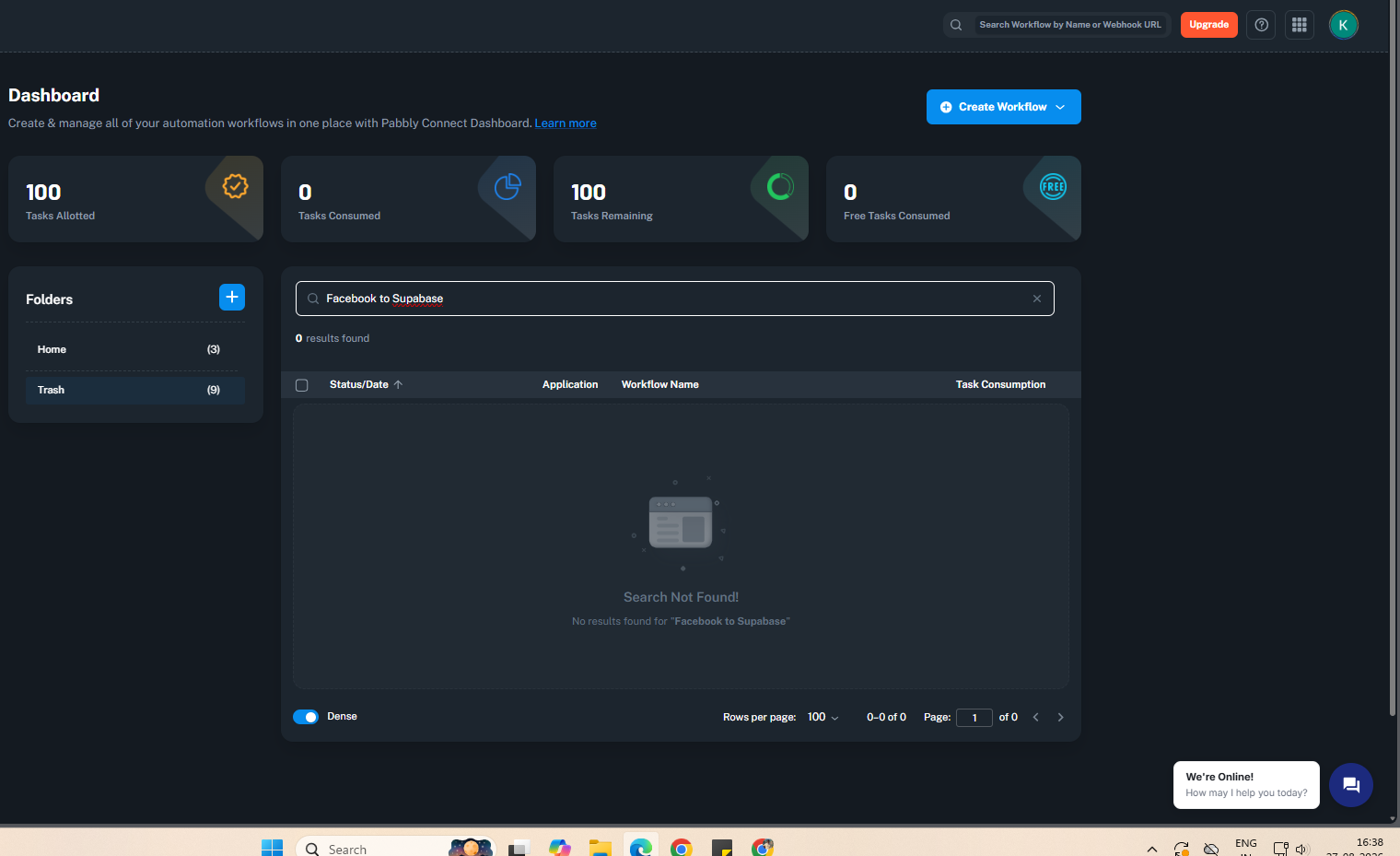Image resolution: width=1400 pixels, height=856 pixels.
Task: Click the Free Tasks Consumed FREE icon
Action: (1053, 186)
